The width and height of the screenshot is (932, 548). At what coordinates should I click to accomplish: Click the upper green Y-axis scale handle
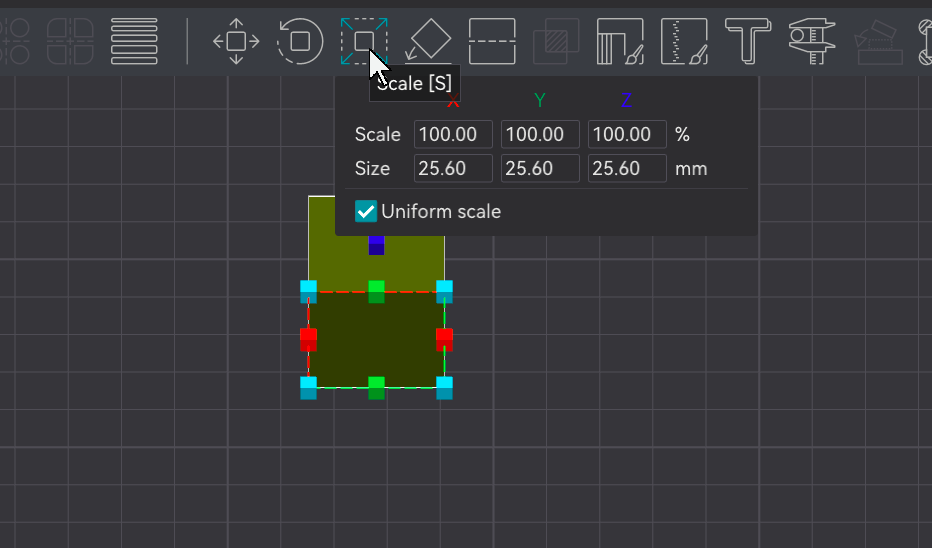pyautogui.click(x=376, y=292)
